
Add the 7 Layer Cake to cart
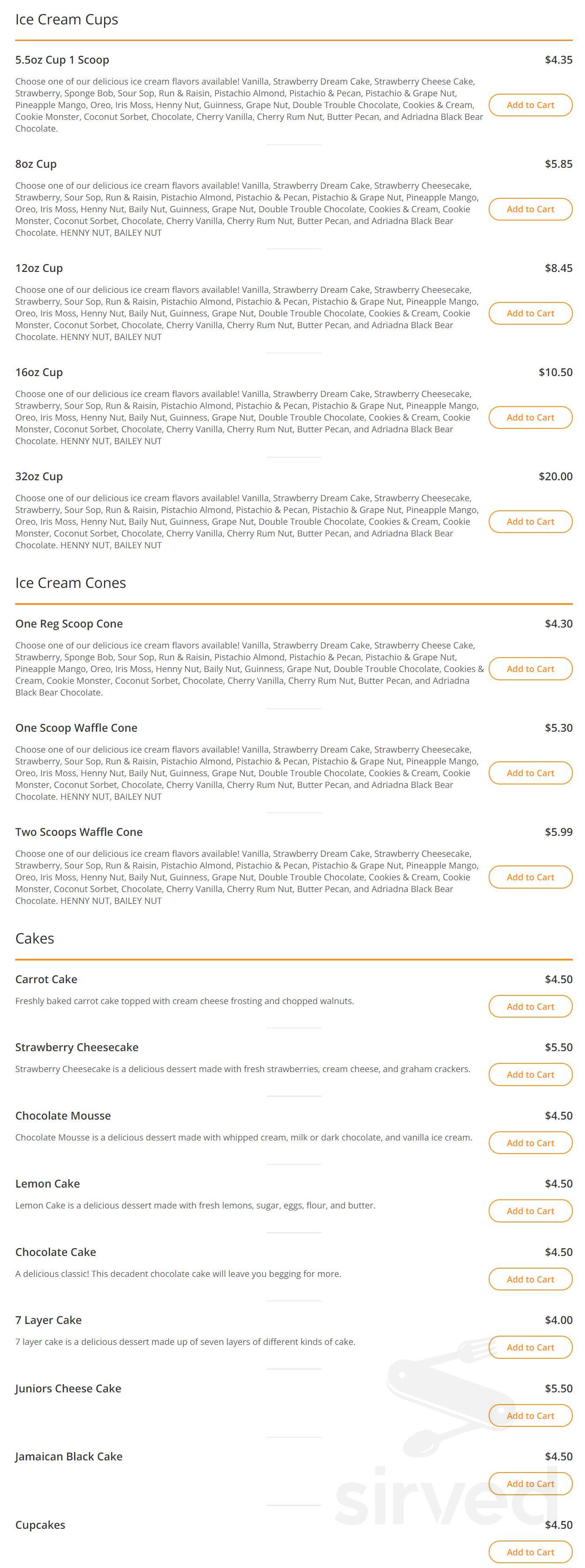(530, 1347)
